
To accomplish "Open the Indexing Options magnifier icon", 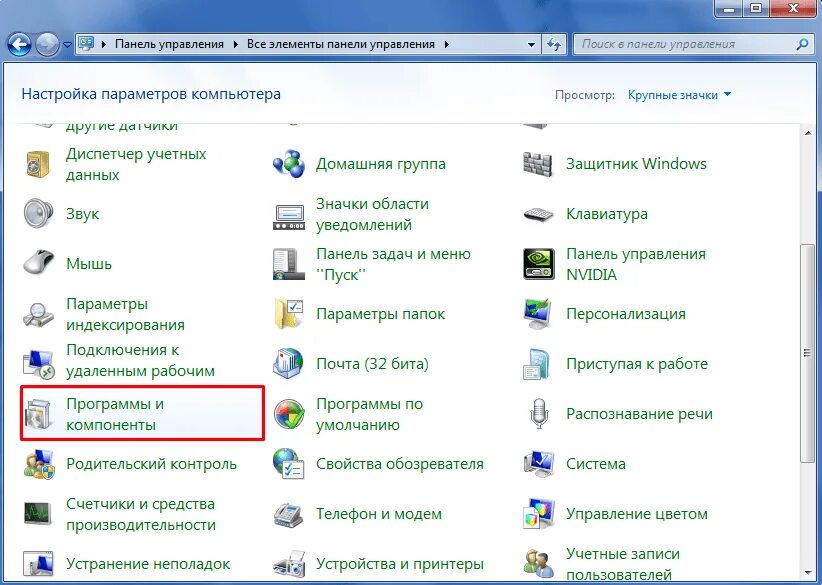I will click(x=38, y=314).
